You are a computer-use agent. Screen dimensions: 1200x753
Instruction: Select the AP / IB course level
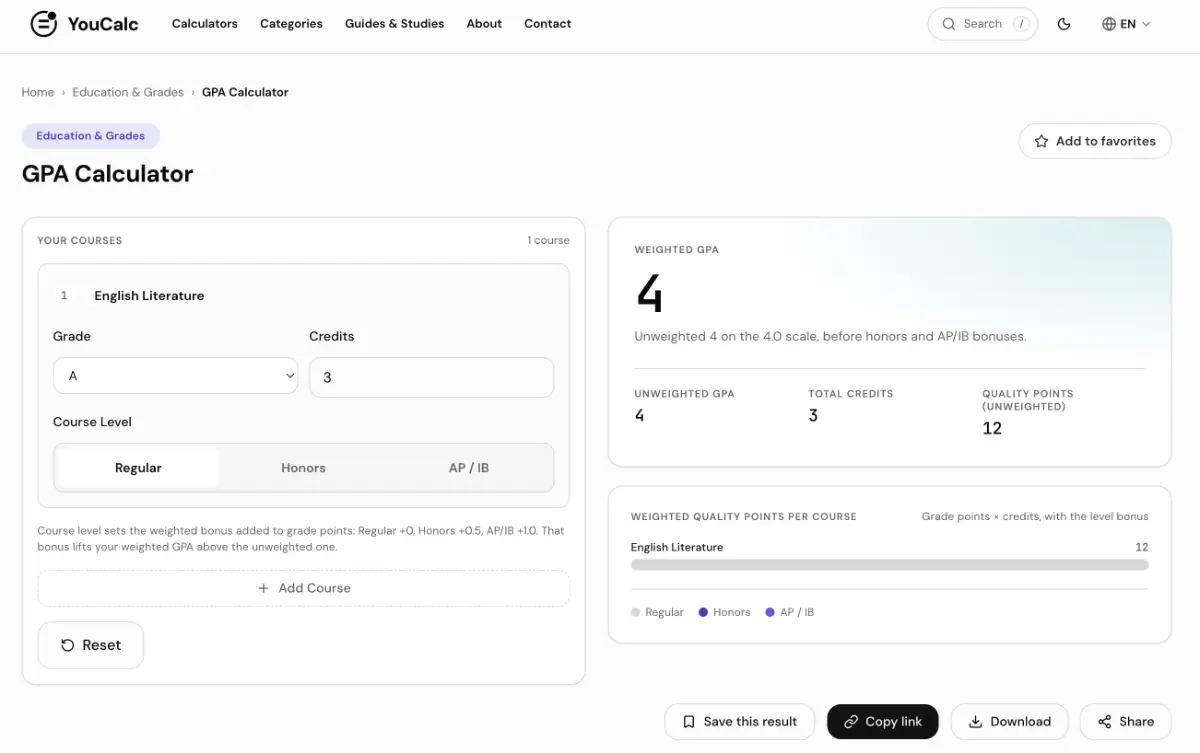[469, 468]
